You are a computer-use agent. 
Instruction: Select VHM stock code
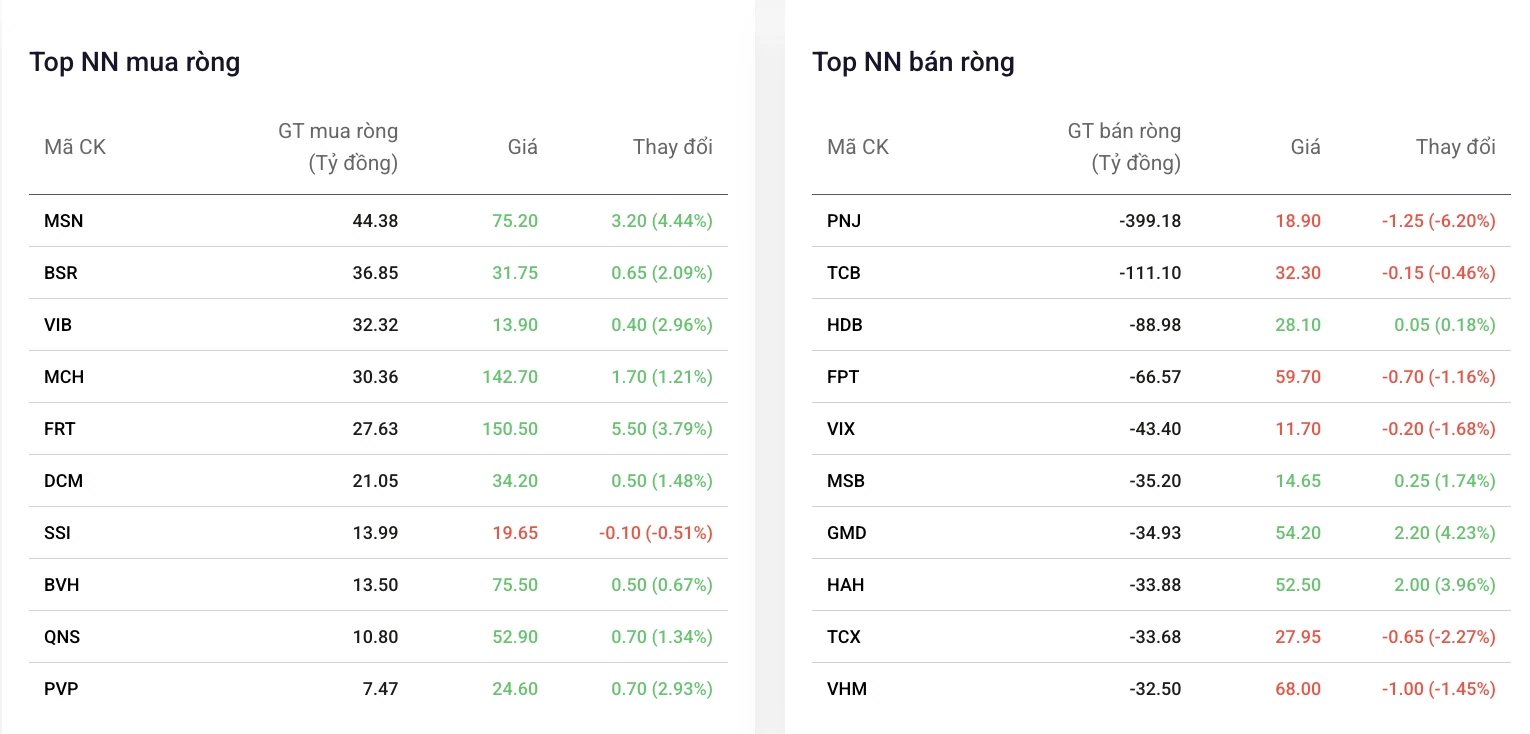click(x=847, y=689)
